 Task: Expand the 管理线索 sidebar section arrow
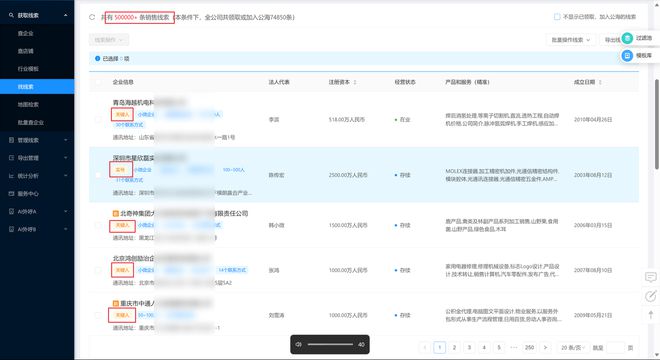(x=66, y=140)
